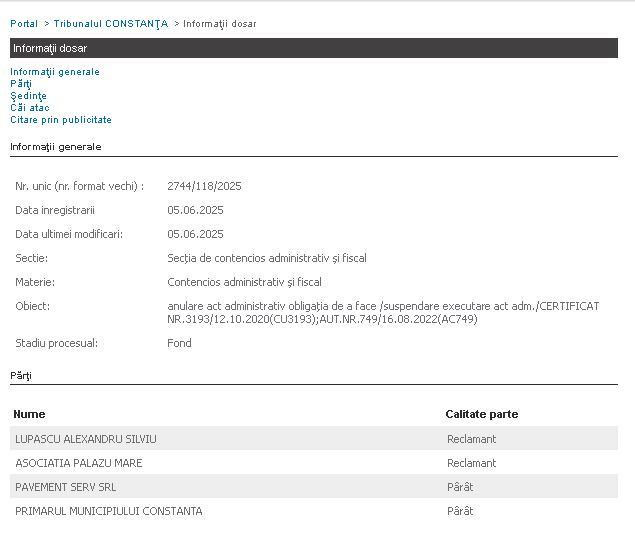Select Materie value Contencios administrativ şi fiscal
The image size is (635, 535).
[x=244, y=282]
